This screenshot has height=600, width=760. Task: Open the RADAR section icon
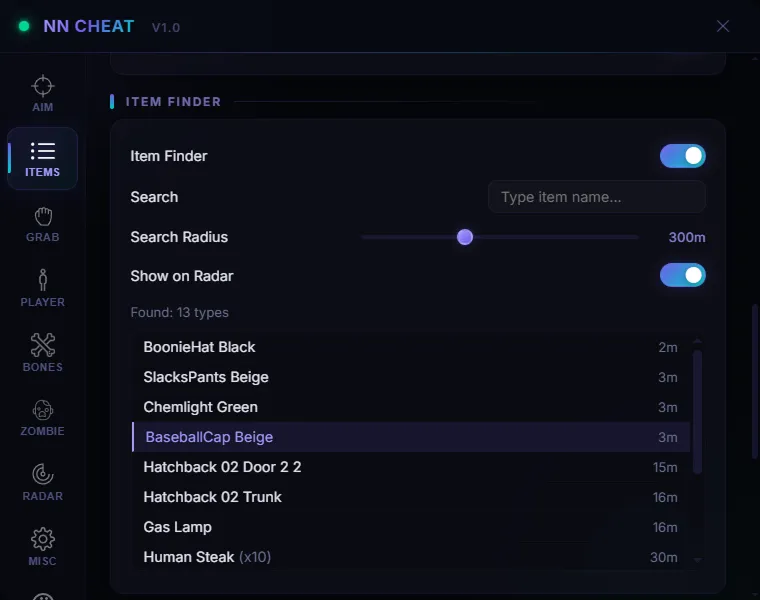pyautogui.click(x=43, y=482)
